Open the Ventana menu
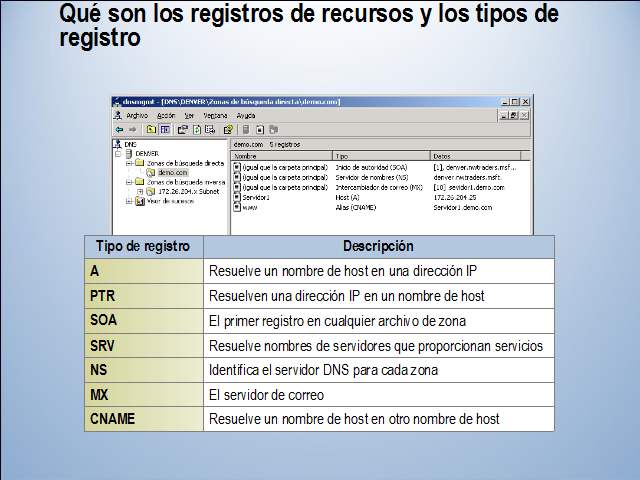 pyautogui.click(x=215, y=116)
